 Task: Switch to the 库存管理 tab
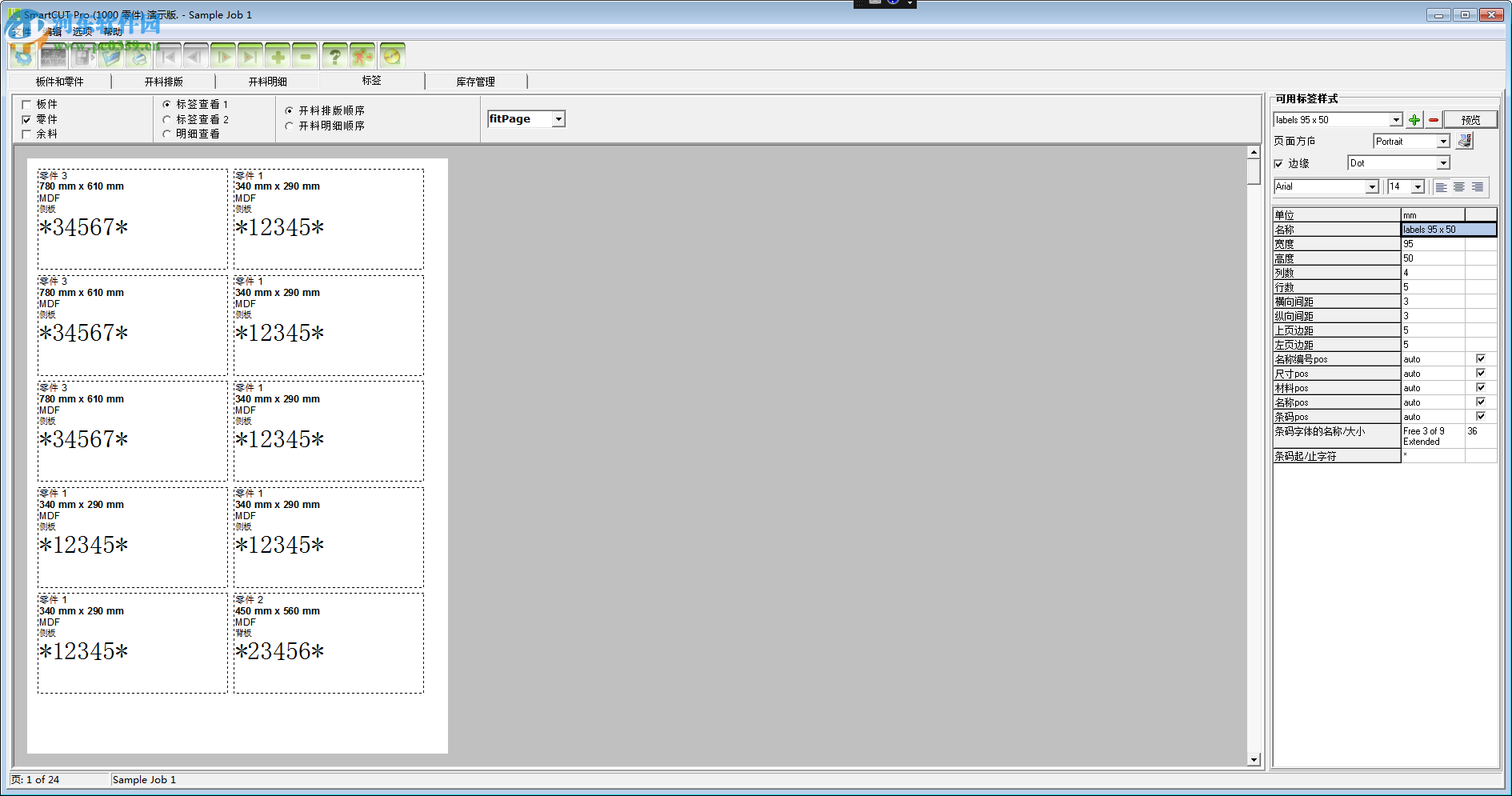[x=476, y=82]
